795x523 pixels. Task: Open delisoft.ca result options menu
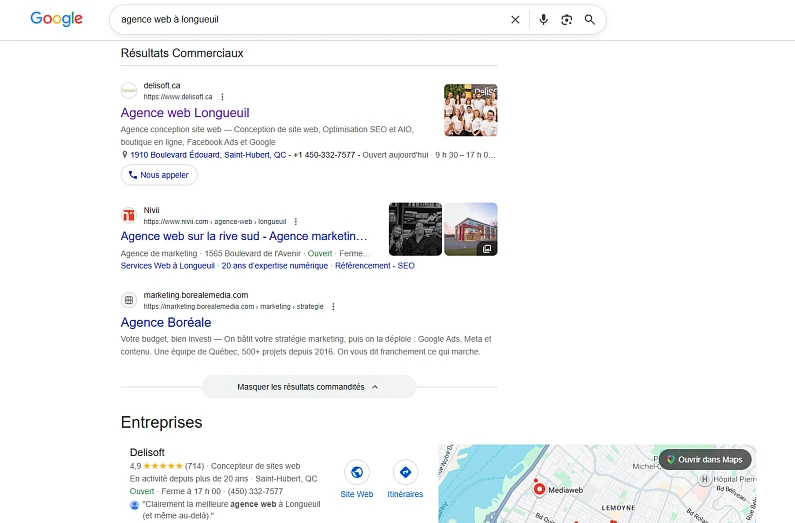click(222, 97)
